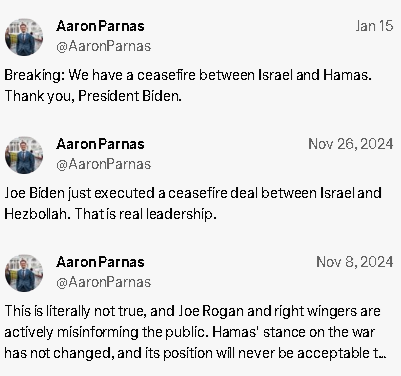Open the post starting 'This is literally not true'
This screenshot has width=401, height=376.
click(x=195, y=332)
